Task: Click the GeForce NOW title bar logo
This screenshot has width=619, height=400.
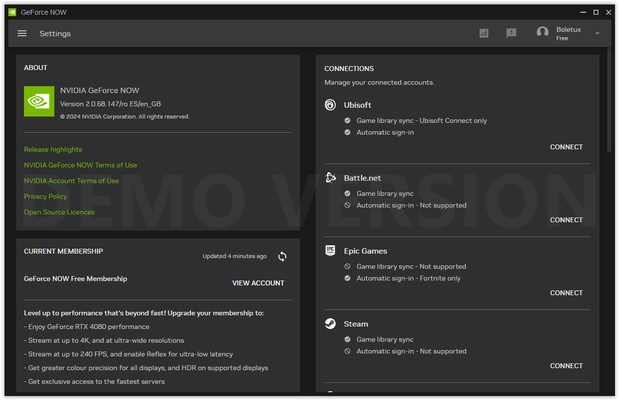Action: (12, 12)
